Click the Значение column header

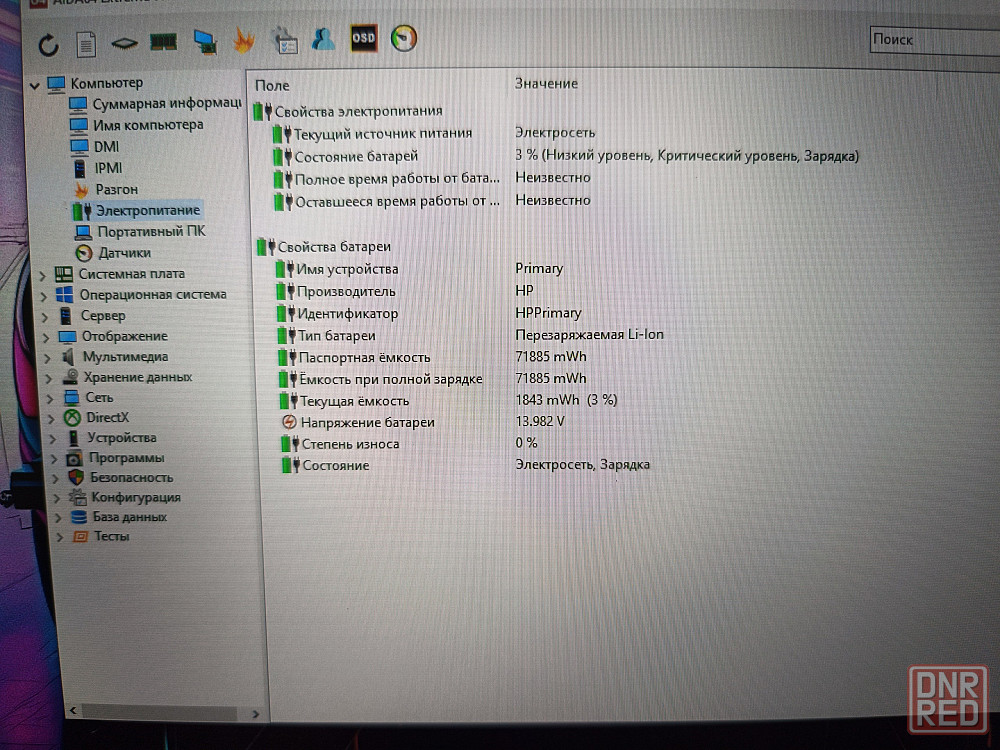point(547,84)
